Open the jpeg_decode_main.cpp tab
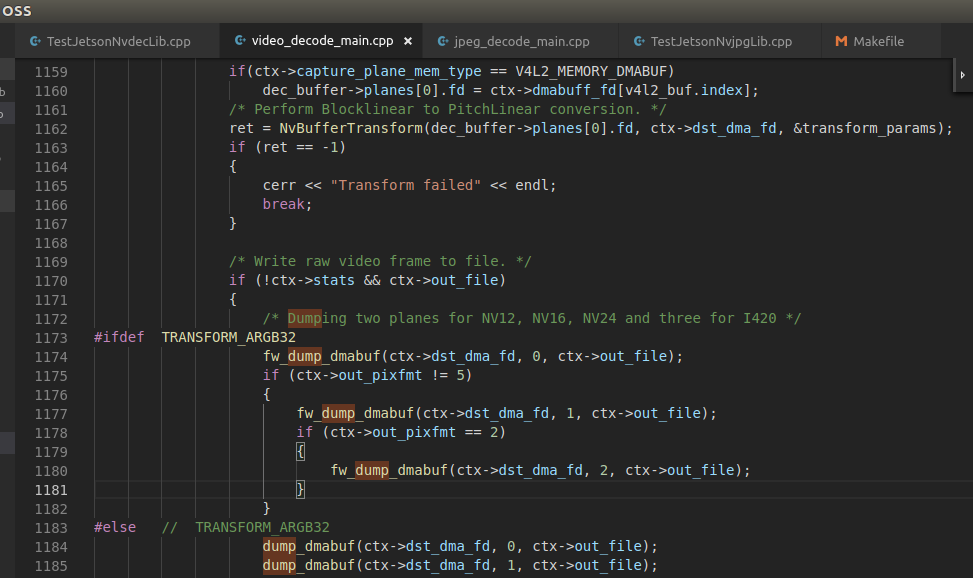The width and height of the screenshot is (973, 578). click(x=521, y=42)
